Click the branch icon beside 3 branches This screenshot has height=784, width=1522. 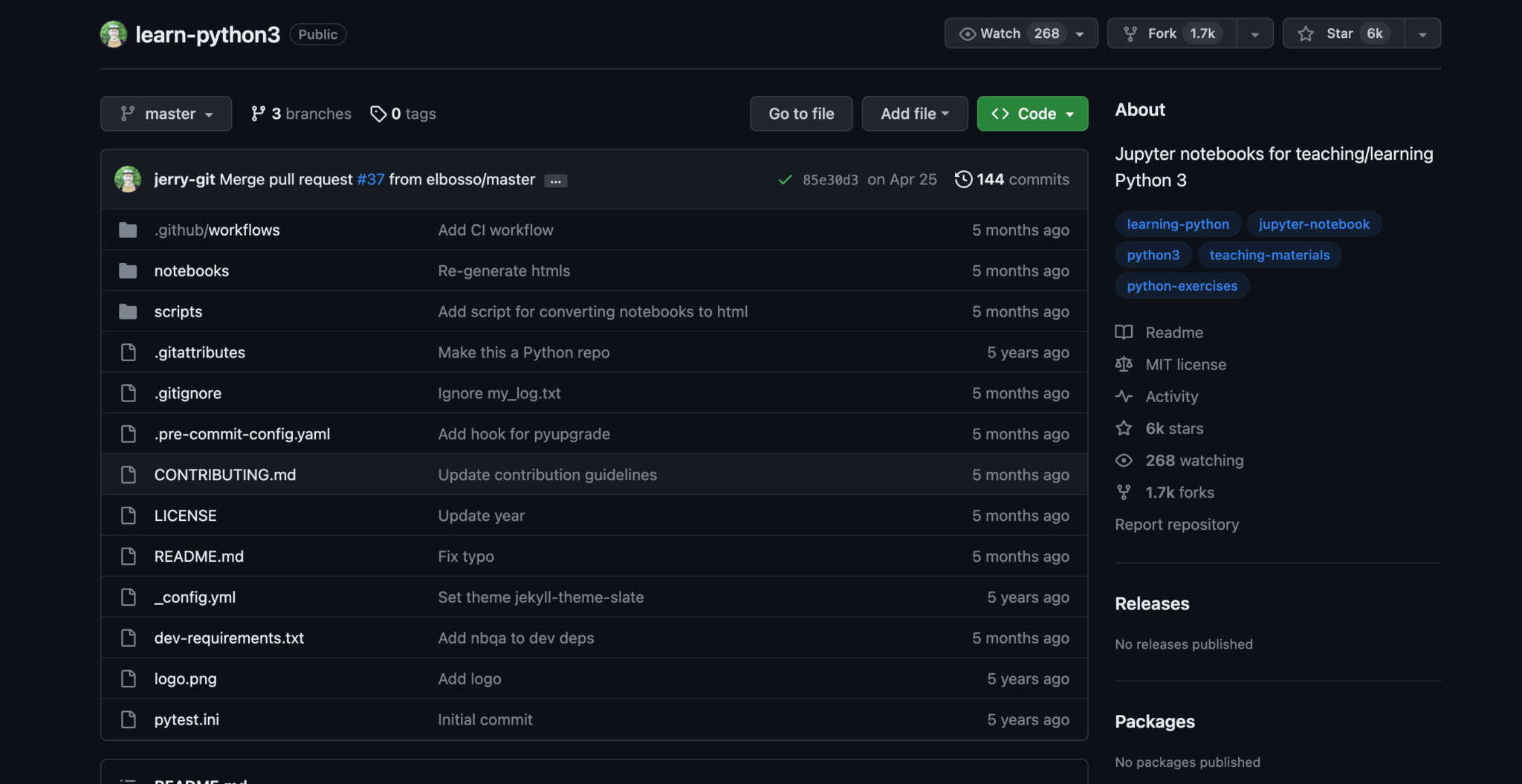[259, 113]
